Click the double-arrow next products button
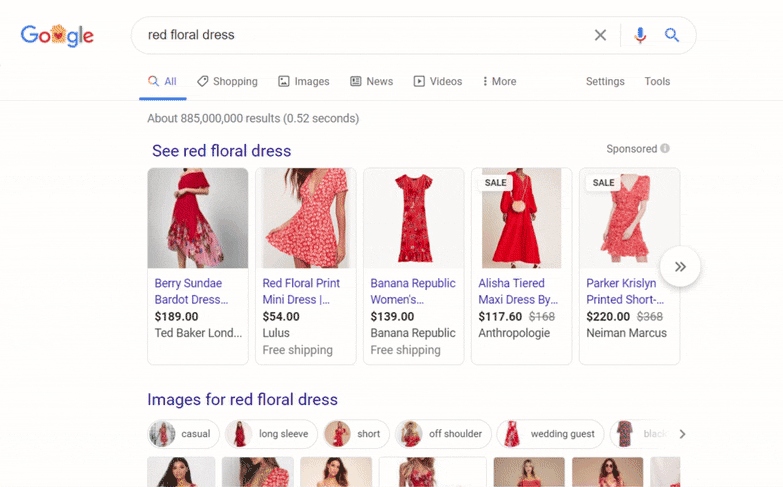 [680, 266]
